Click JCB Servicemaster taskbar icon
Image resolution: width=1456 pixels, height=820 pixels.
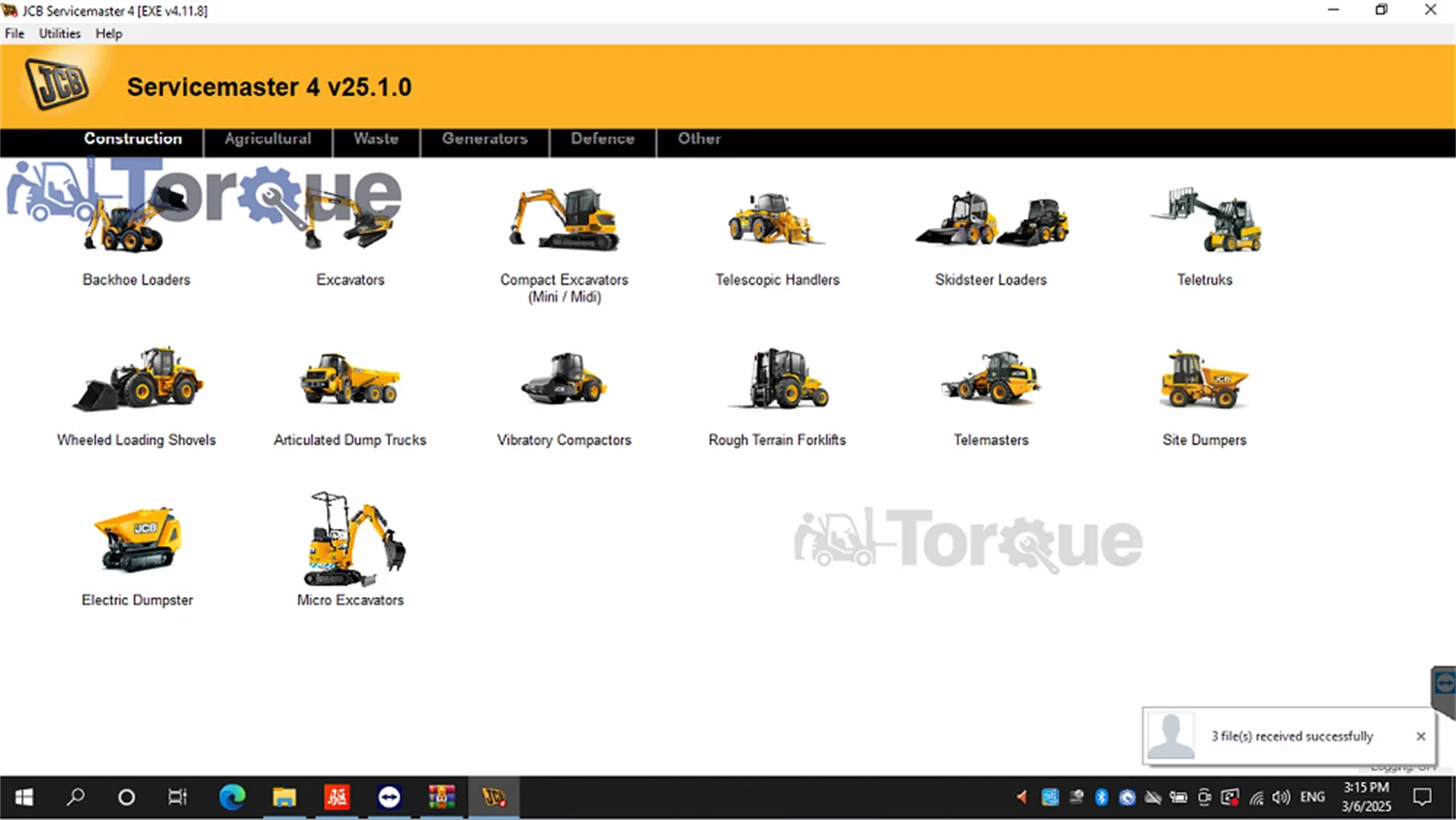494,798
